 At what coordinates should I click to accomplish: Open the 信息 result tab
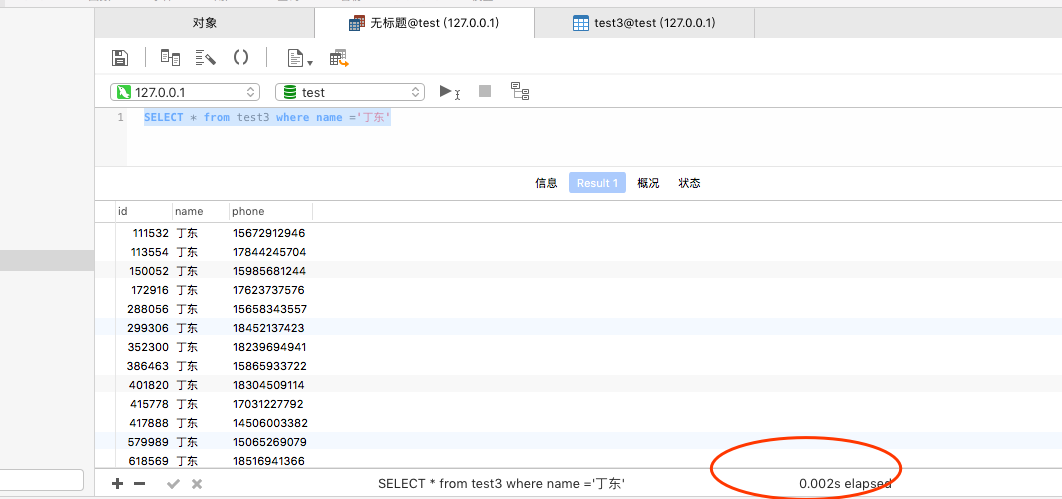click(546, 183)
